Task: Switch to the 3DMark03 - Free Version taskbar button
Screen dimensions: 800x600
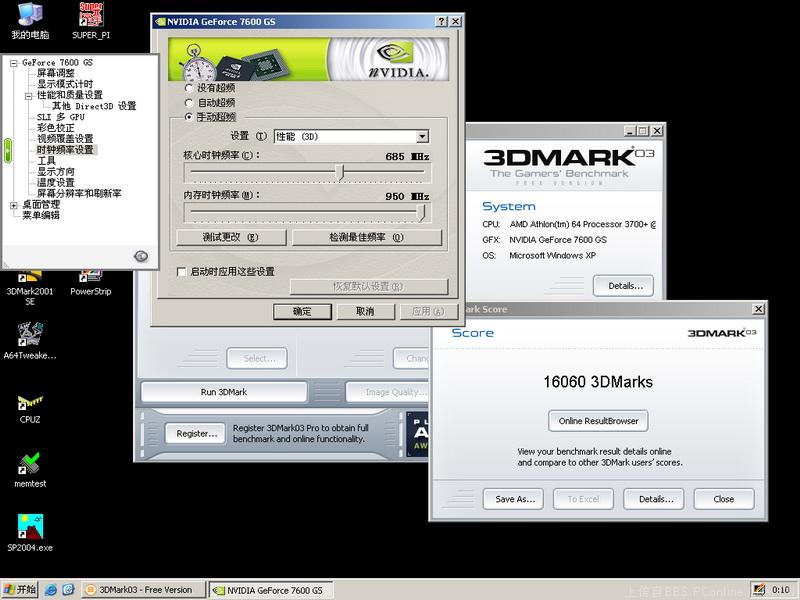Action: click(x=143, y=590)
